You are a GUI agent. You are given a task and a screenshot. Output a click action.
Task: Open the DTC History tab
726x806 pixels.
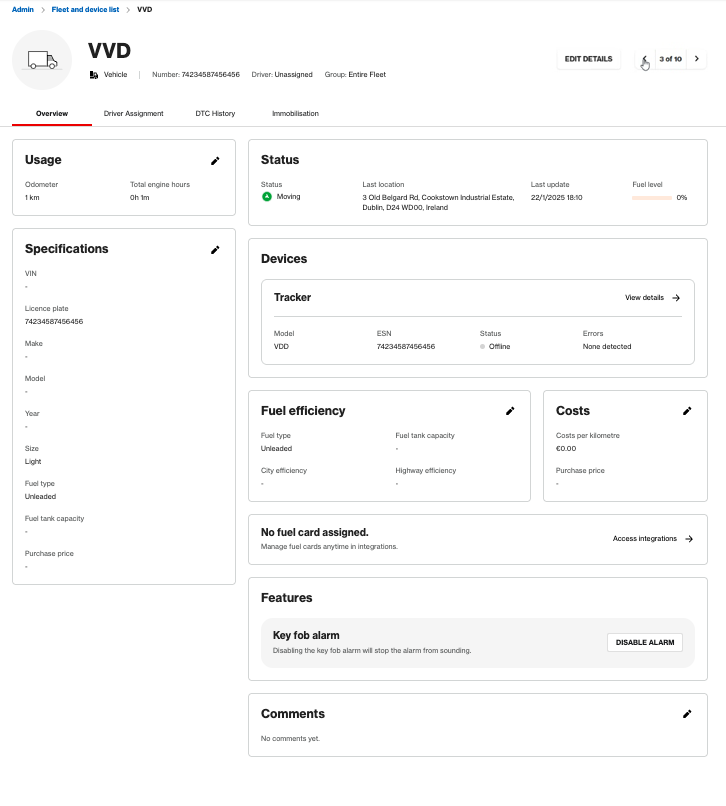point(215,114)
